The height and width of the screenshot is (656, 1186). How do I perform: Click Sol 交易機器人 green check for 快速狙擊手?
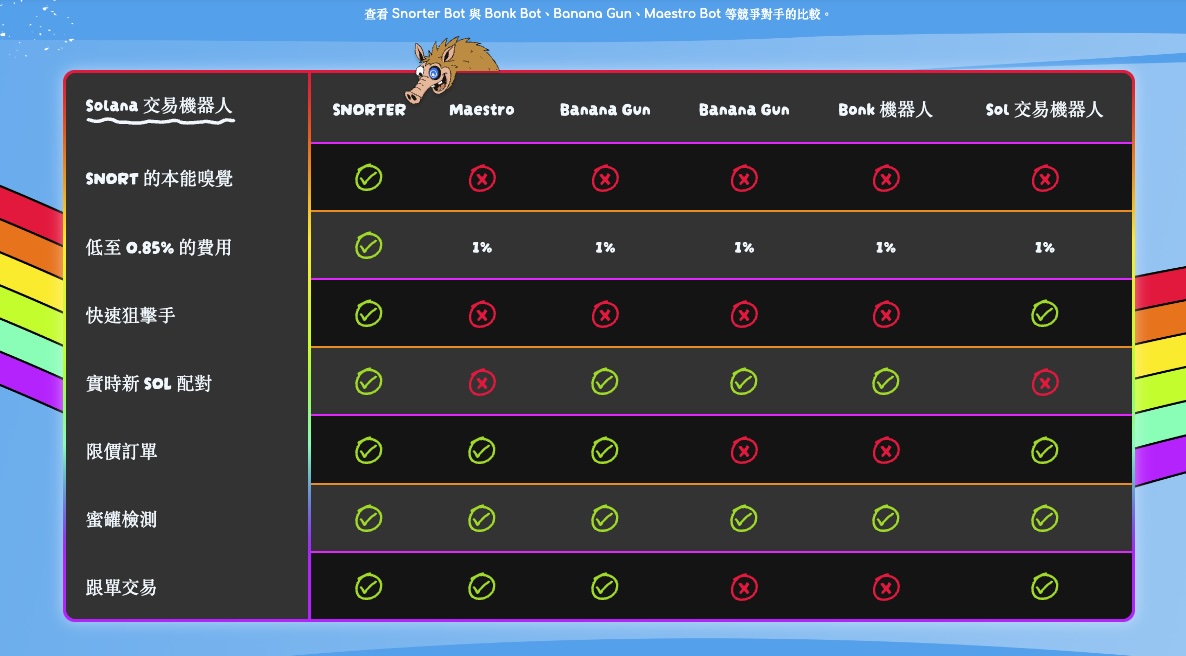1044,315
